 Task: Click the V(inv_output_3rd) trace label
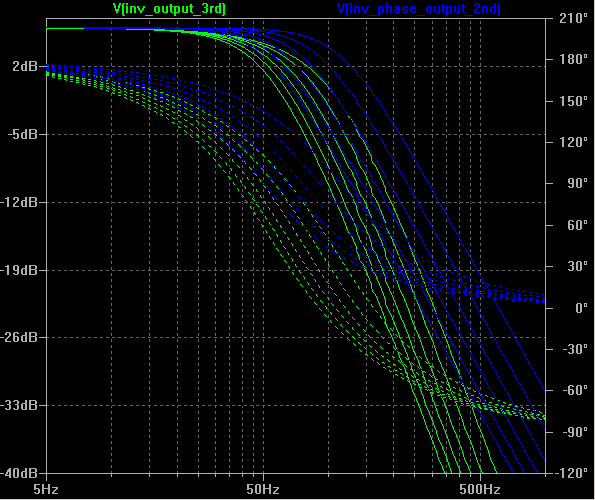(169, 9)
